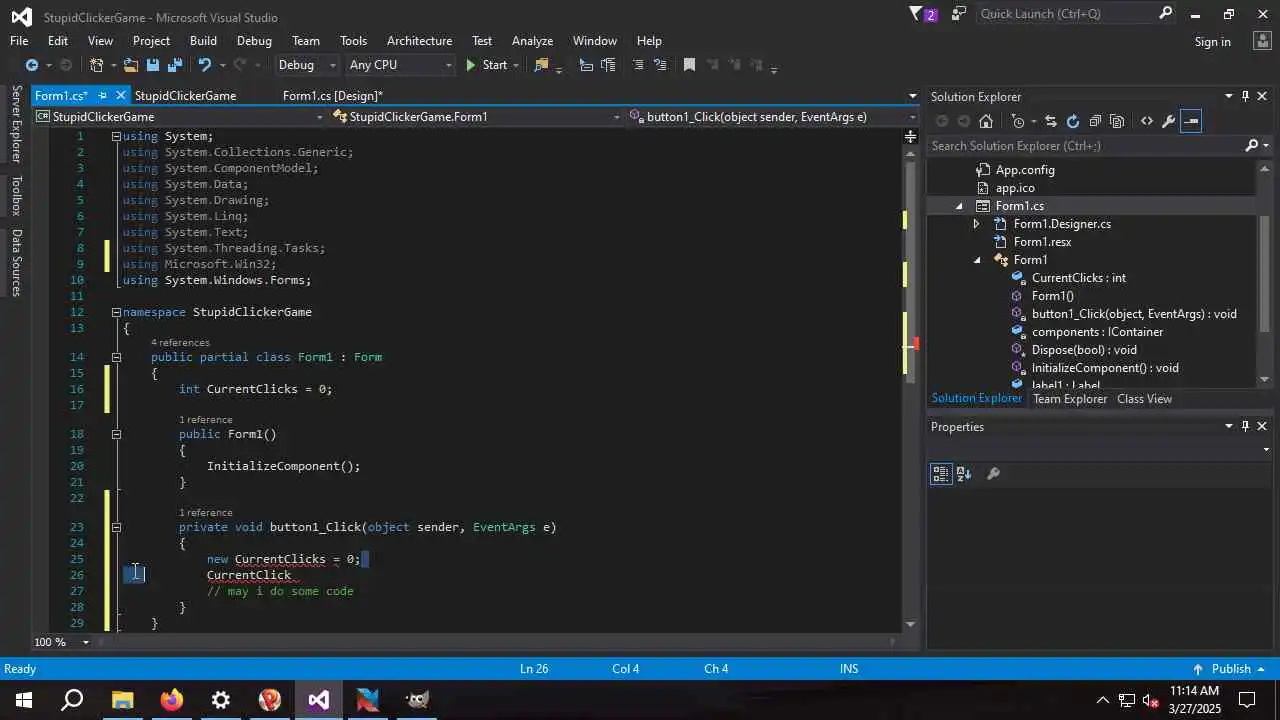
Task: Open the Any CPU platform dropdown
Action: (400, 65)
